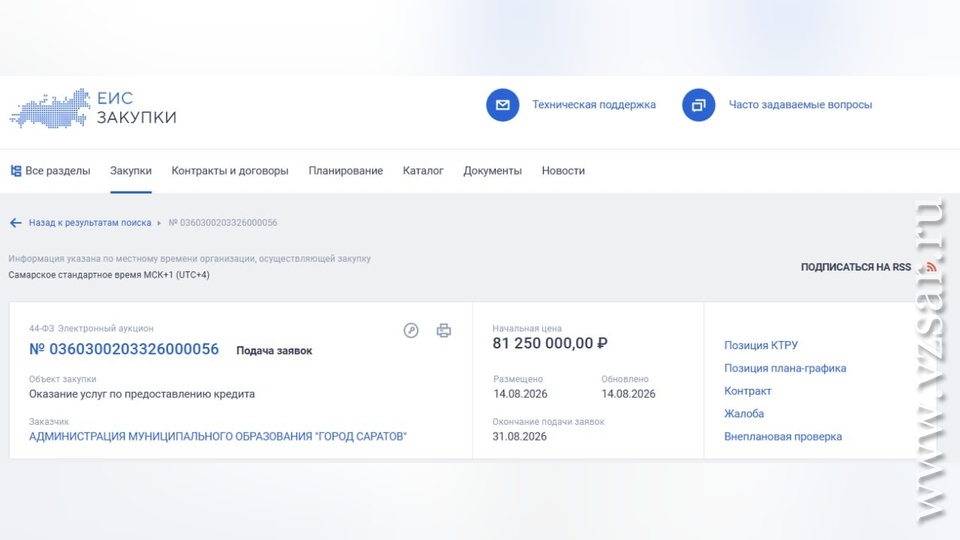
Task: Open the Позиция КТРУ link
Action: pos(760,345)
